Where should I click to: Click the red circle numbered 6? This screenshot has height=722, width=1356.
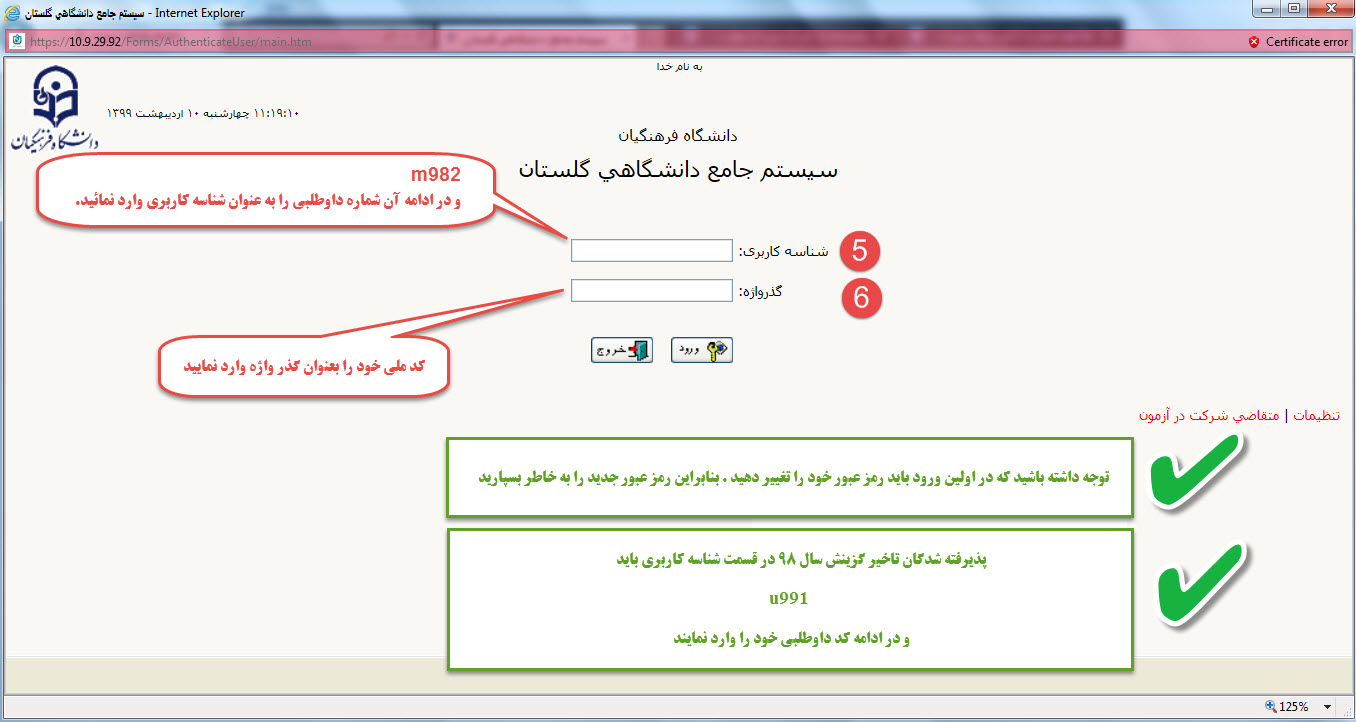(x=861, y=298)
